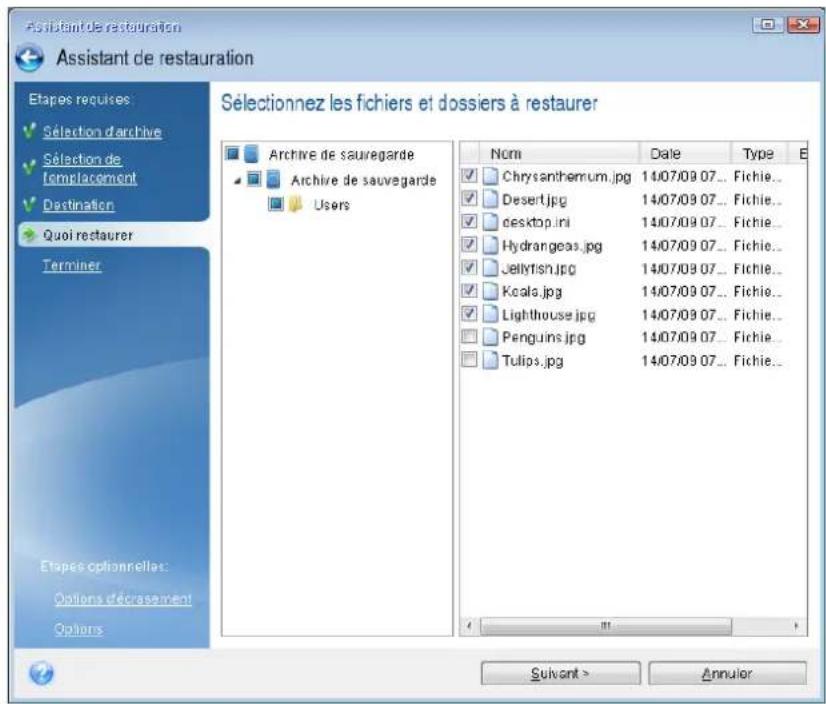Uncheck the Koala.jpg checkbox
Viewport: 826px width, 704px height.
[x=469, y=290]
